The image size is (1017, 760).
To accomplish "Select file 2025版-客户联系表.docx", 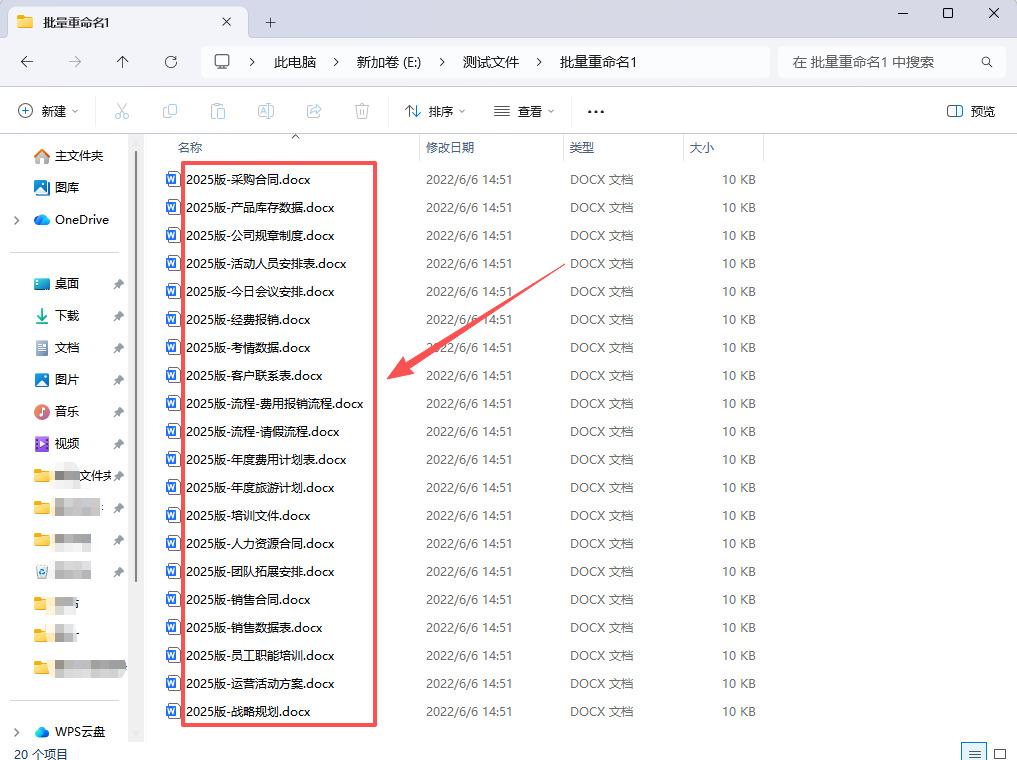I will pos(254,375).
